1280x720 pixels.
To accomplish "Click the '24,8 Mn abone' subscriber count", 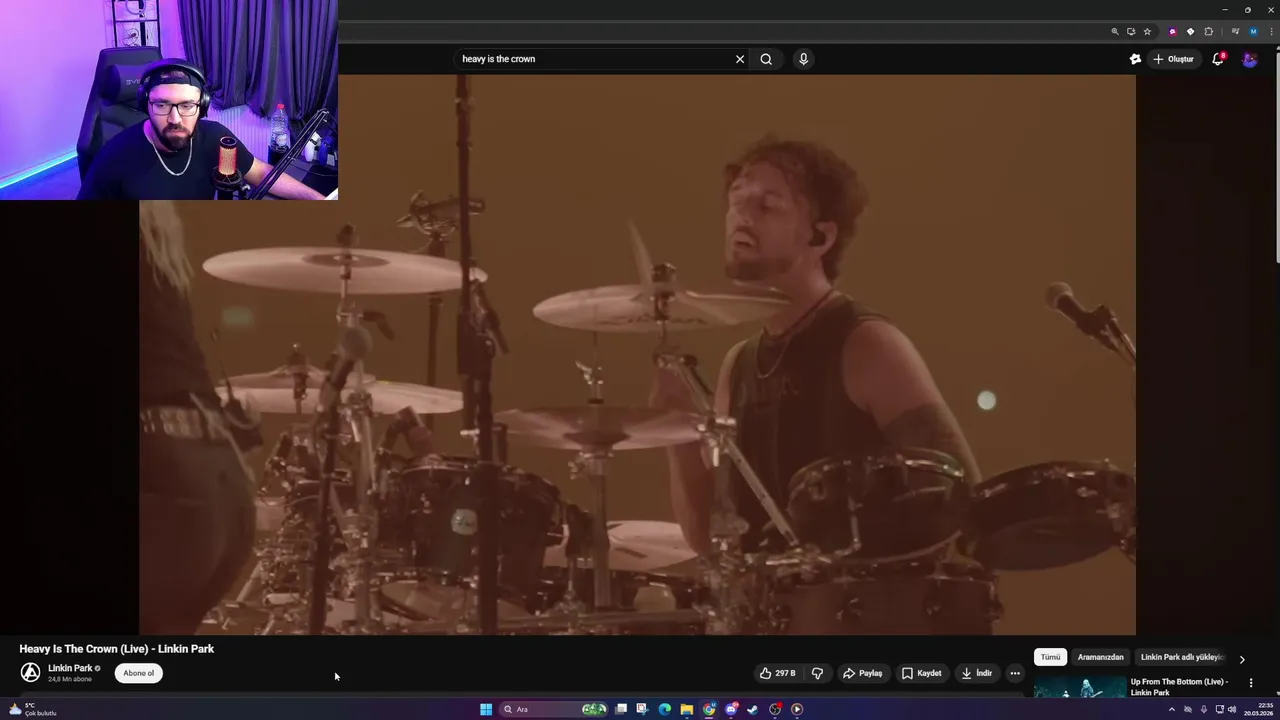I will pos(70,679).
